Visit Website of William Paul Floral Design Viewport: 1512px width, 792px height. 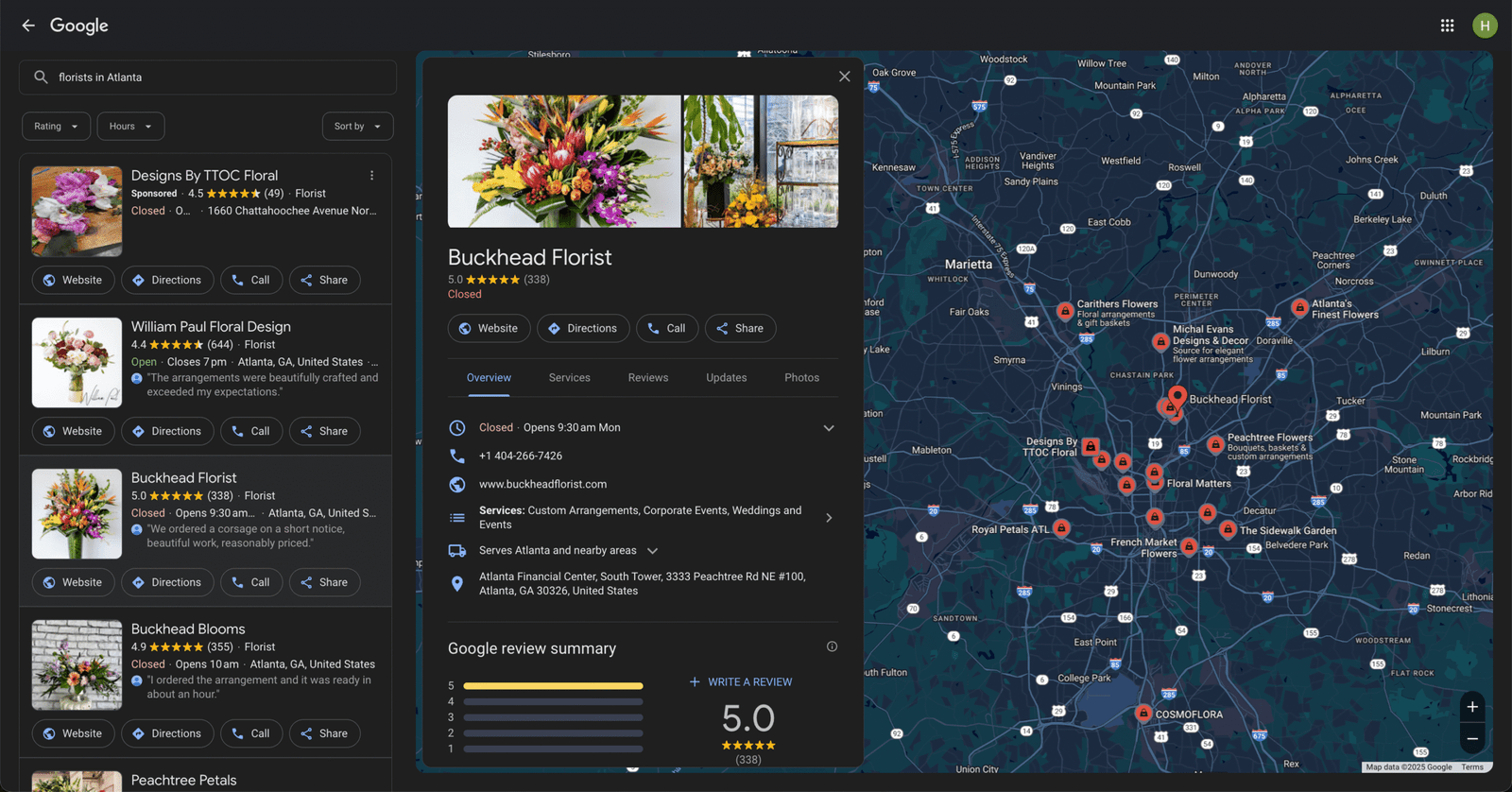73,431
